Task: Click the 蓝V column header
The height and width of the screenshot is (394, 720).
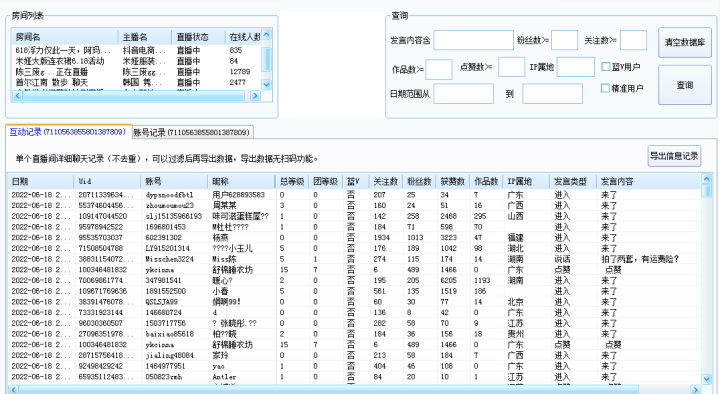Action: click(355, 181)
